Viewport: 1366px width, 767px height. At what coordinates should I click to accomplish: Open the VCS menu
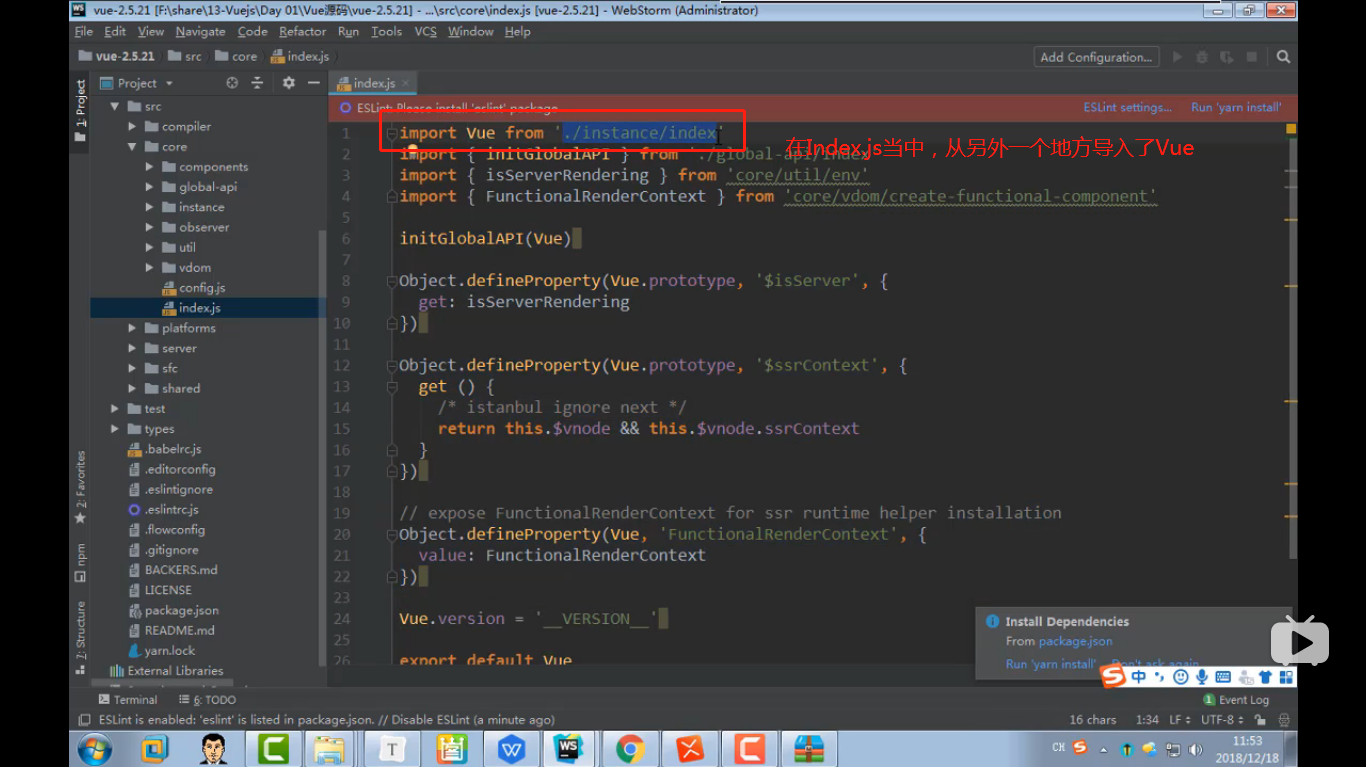(426, 32)
